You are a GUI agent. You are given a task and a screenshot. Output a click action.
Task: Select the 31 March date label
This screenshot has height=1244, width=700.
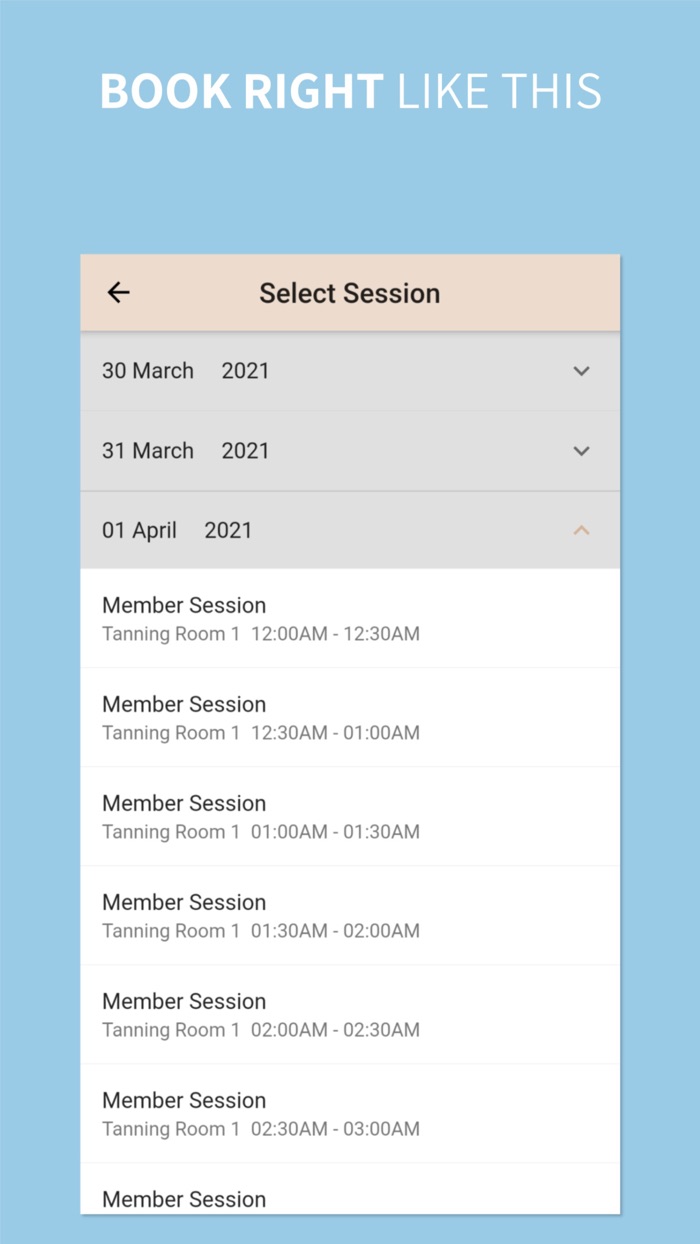coord(148,451)
